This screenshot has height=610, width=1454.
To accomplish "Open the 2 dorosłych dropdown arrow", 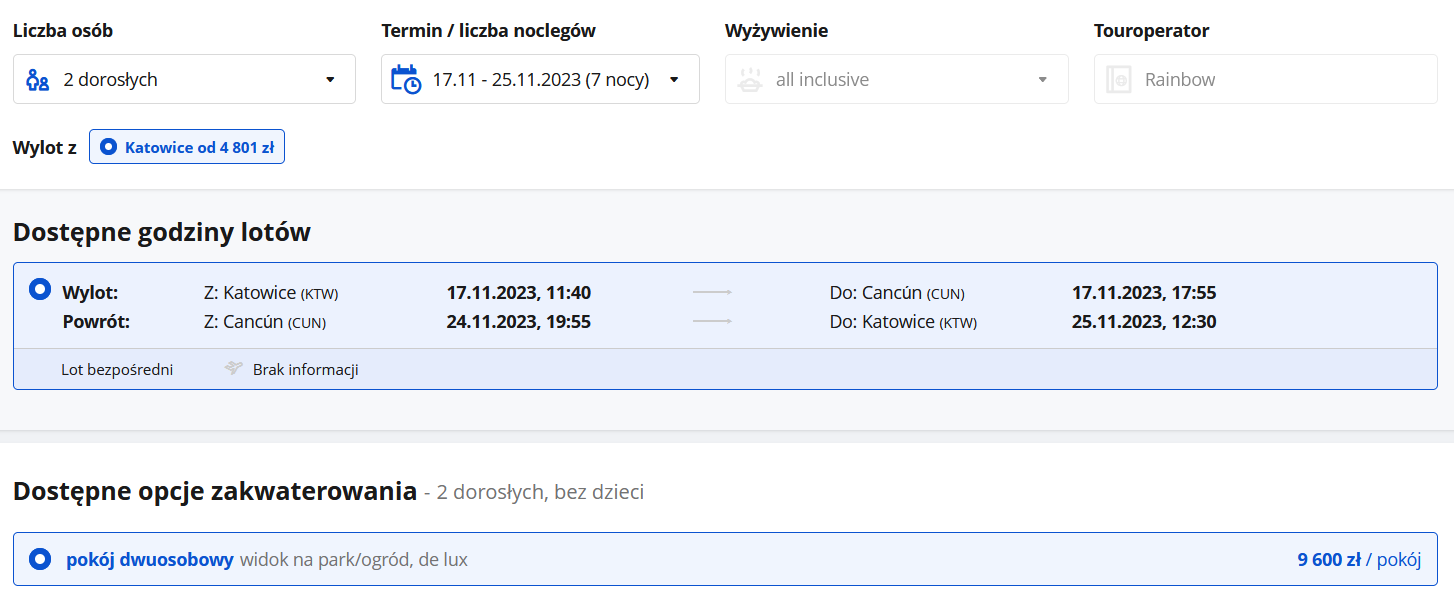I will pos(330,80).
